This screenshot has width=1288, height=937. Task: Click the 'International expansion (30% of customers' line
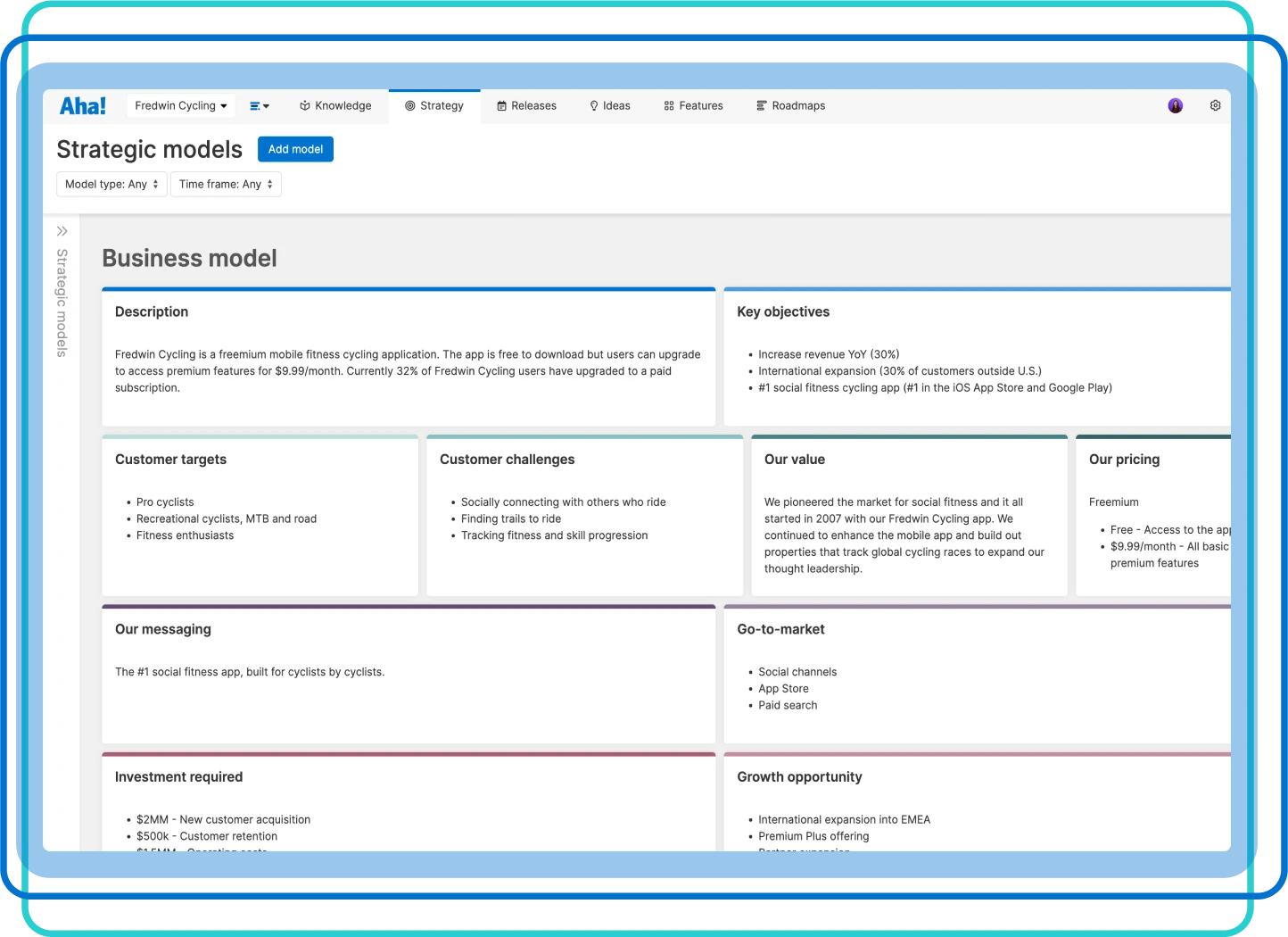point(900,371)
